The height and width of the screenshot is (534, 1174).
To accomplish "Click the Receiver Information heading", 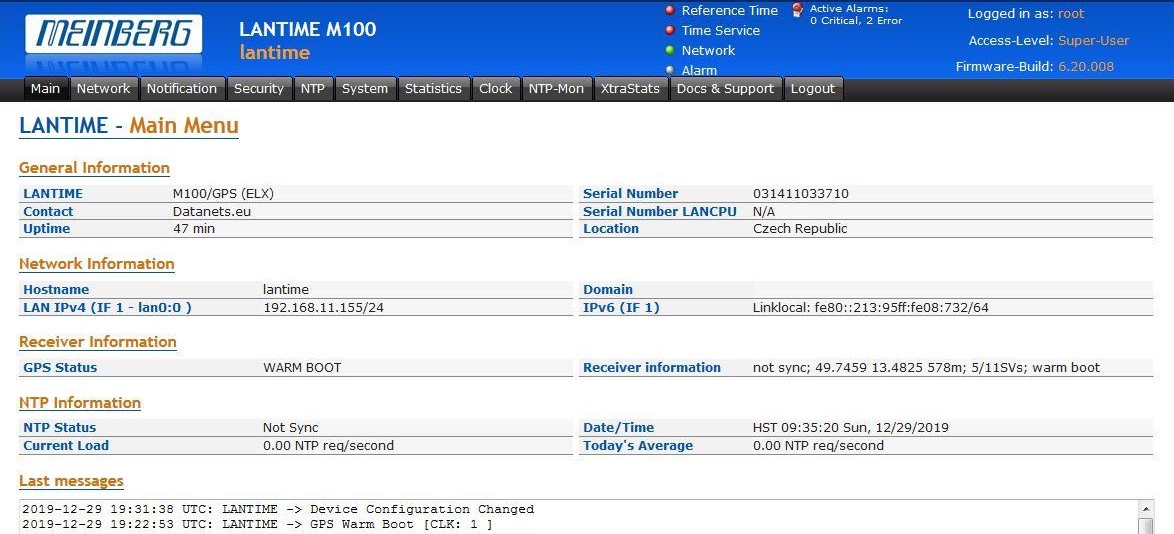I will (98, 342).
